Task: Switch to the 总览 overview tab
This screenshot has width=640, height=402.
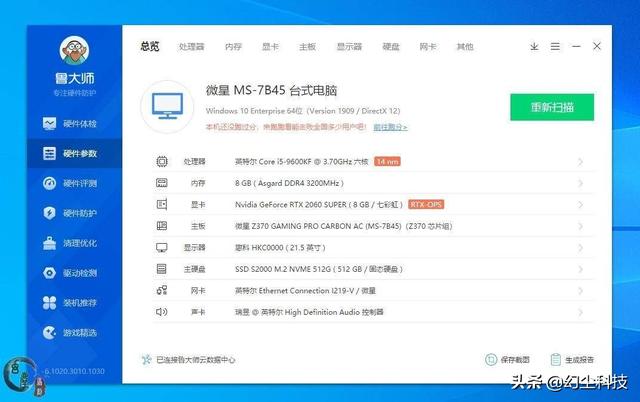Action: [150, 47]
